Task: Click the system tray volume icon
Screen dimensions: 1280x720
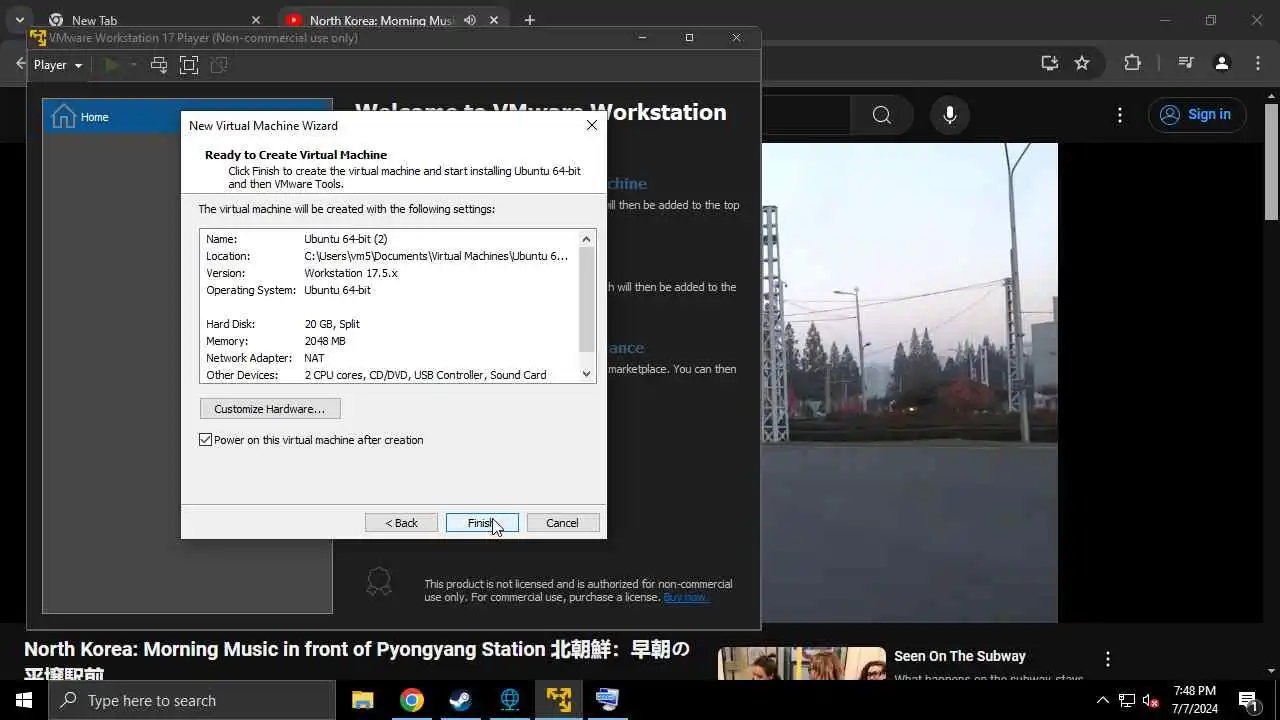Action: pyautogui.click(x=1151, y=700)
